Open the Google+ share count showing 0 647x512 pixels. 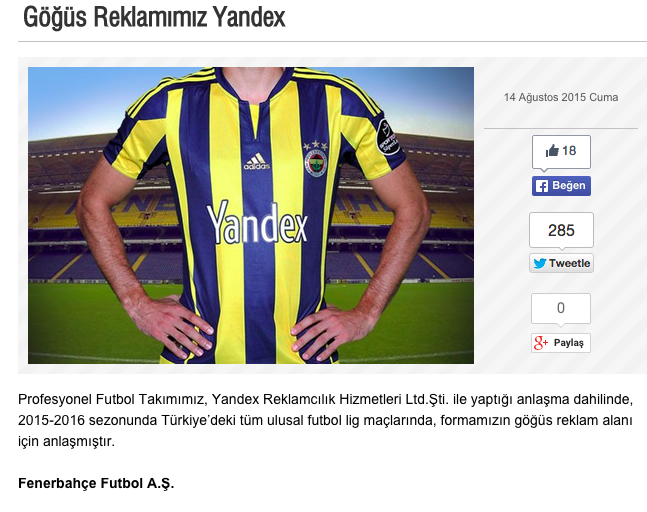561,309
